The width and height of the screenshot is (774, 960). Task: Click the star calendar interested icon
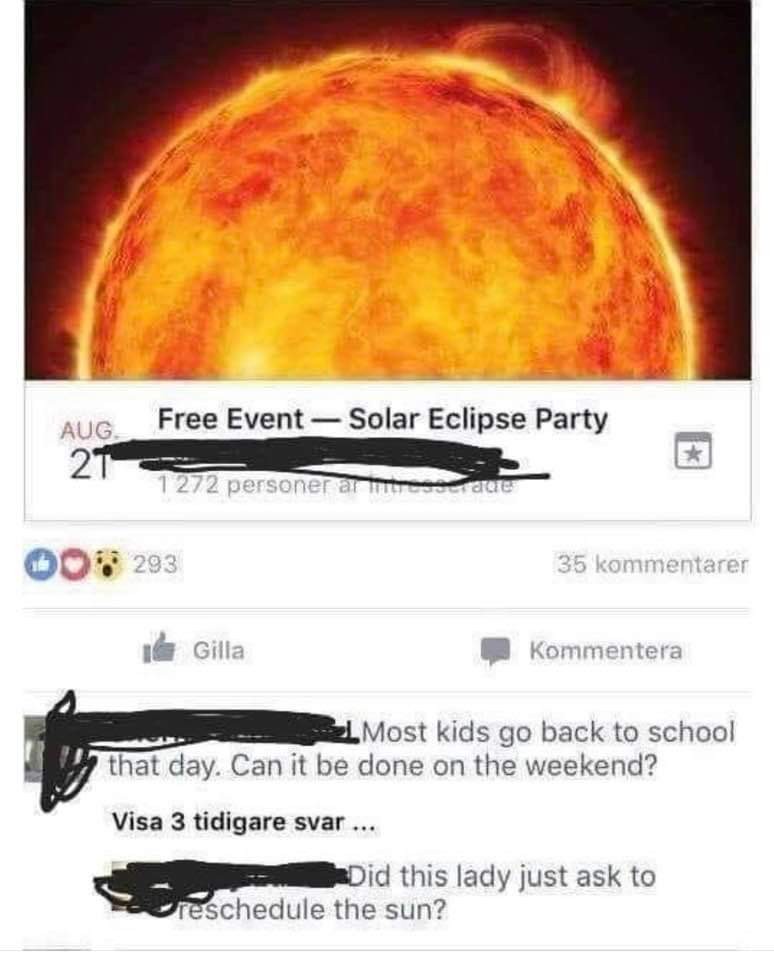coord(693,451)
